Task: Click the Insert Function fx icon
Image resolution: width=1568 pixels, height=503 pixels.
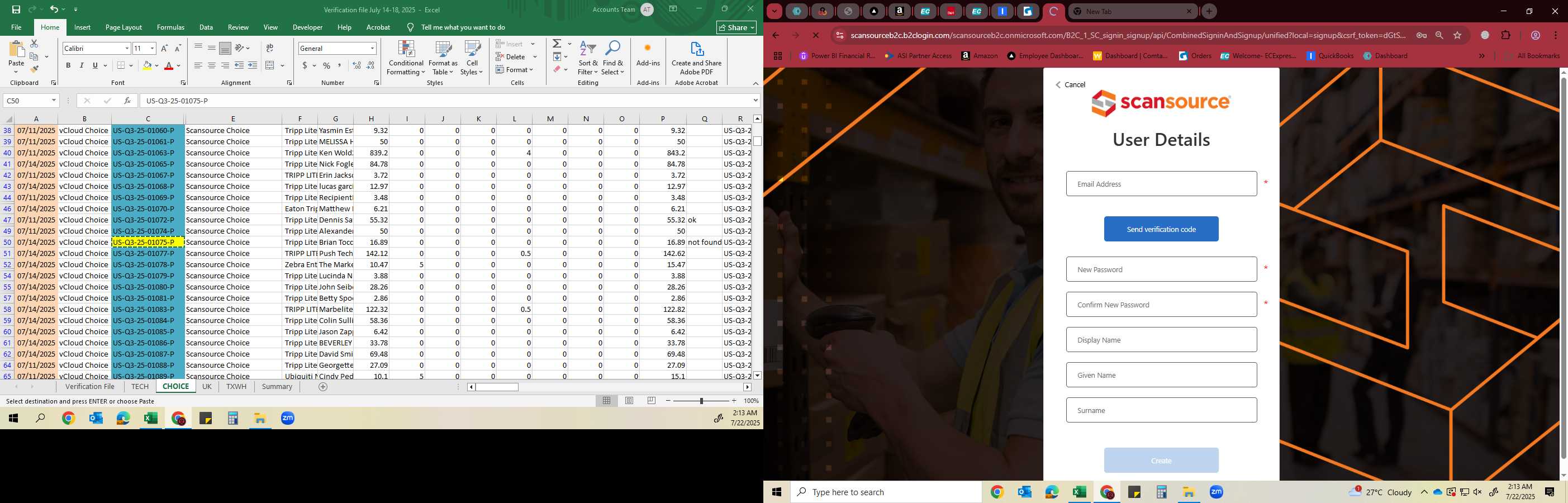Action: coord(127,101)
